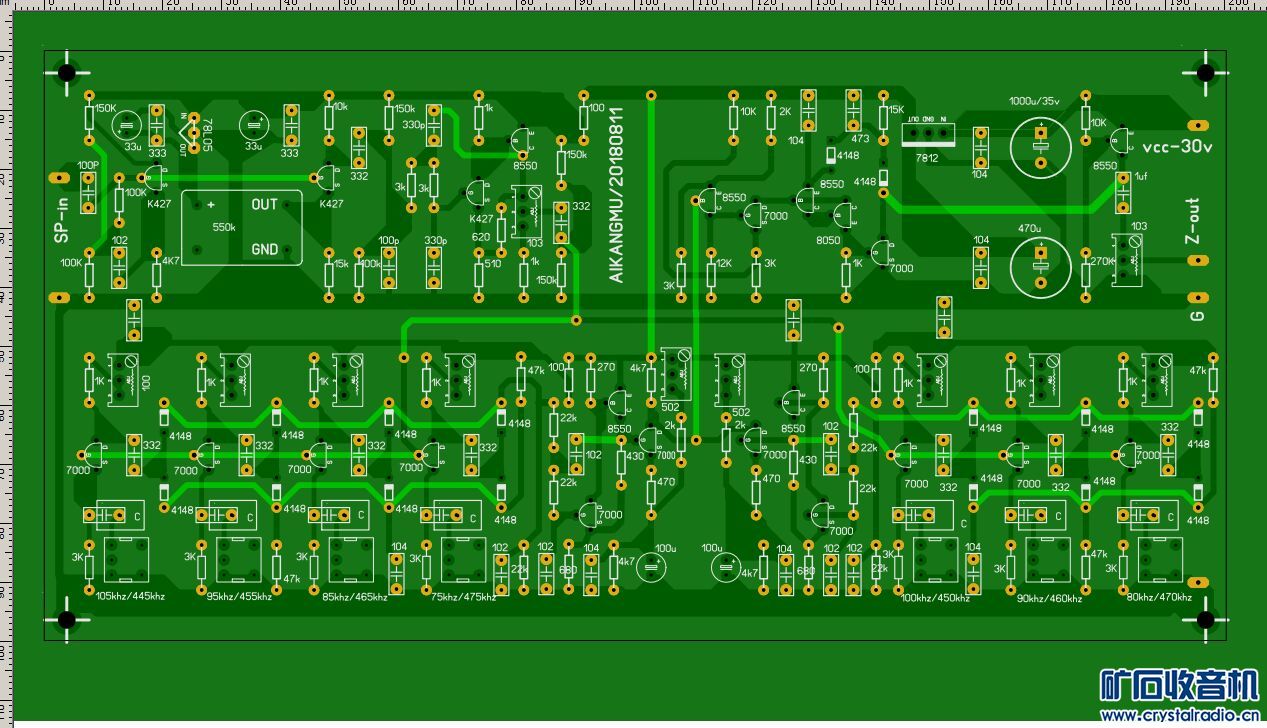The image size is (1267, 728).
Task: Click the 78L05 OUT pin label
Action: (182, 148)
